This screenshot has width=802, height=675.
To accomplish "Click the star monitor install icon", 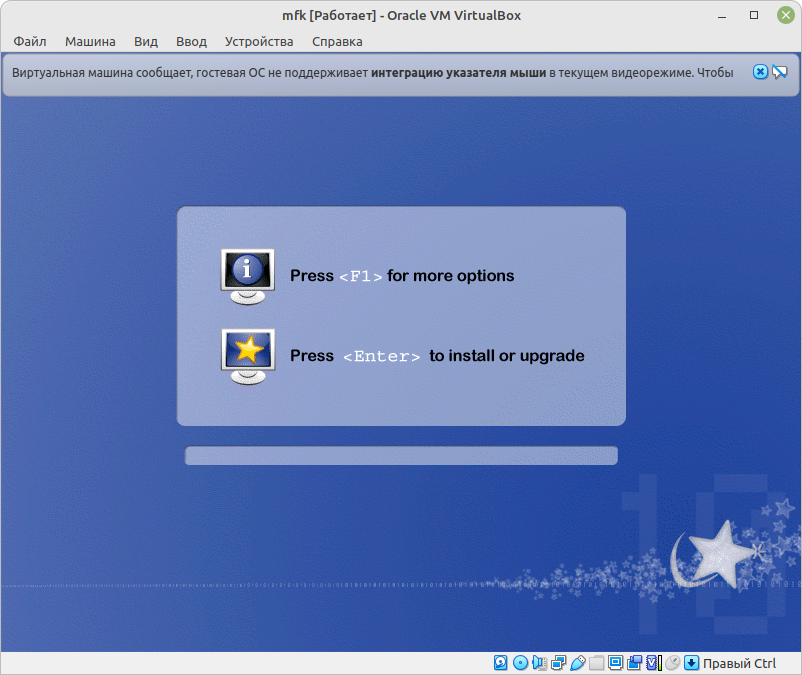I will point(248,356).
